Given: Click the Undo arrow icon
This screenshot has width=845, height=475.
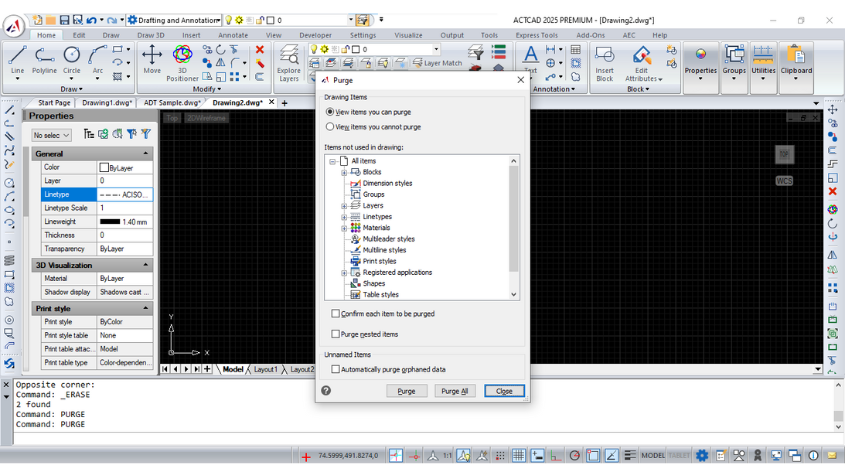Looking at the screenshot, I should tap(91, 20).
